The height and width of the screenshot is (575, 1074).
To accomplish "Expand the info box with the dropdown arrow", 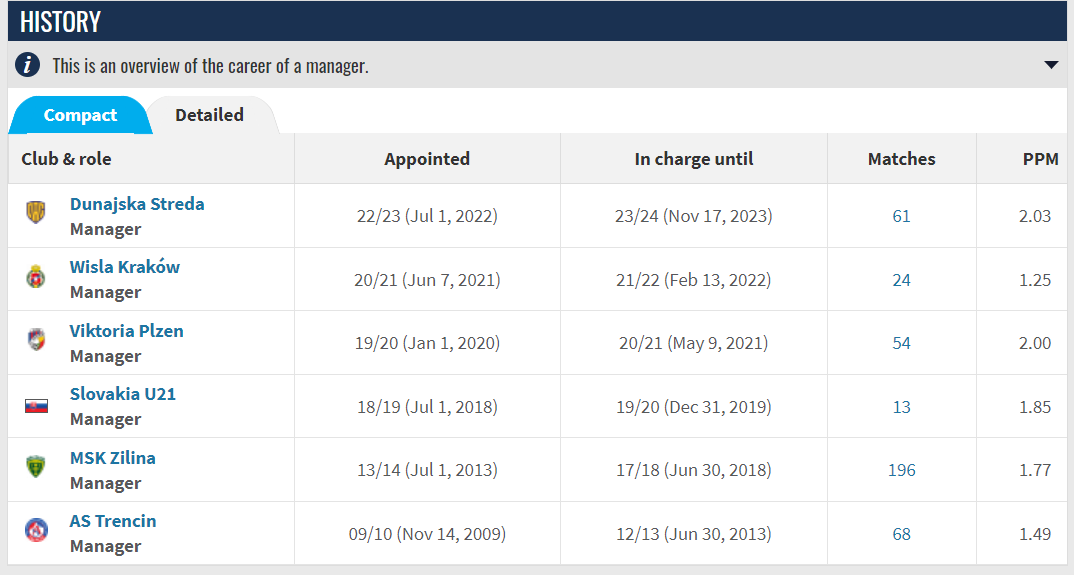I will pos(1051,65).
